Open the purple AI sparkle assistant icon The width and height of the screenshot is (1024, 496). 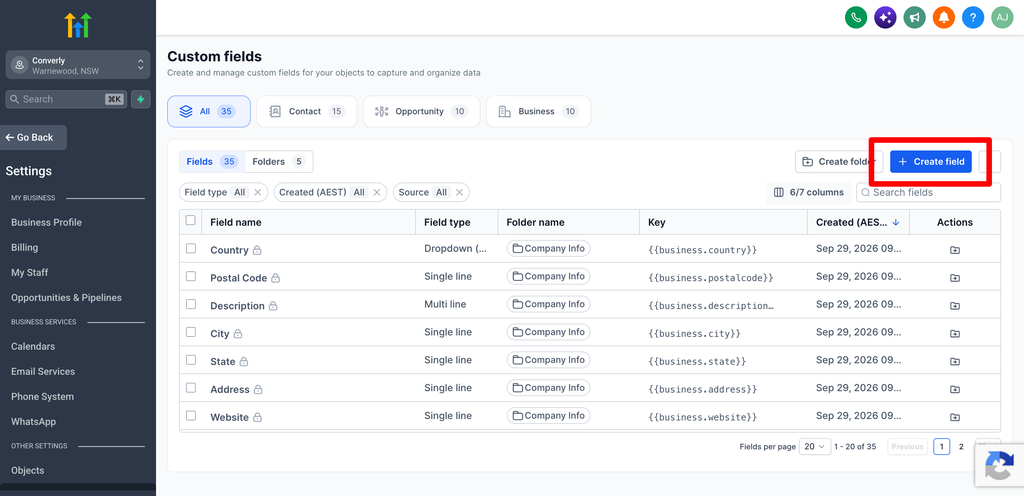885,18
